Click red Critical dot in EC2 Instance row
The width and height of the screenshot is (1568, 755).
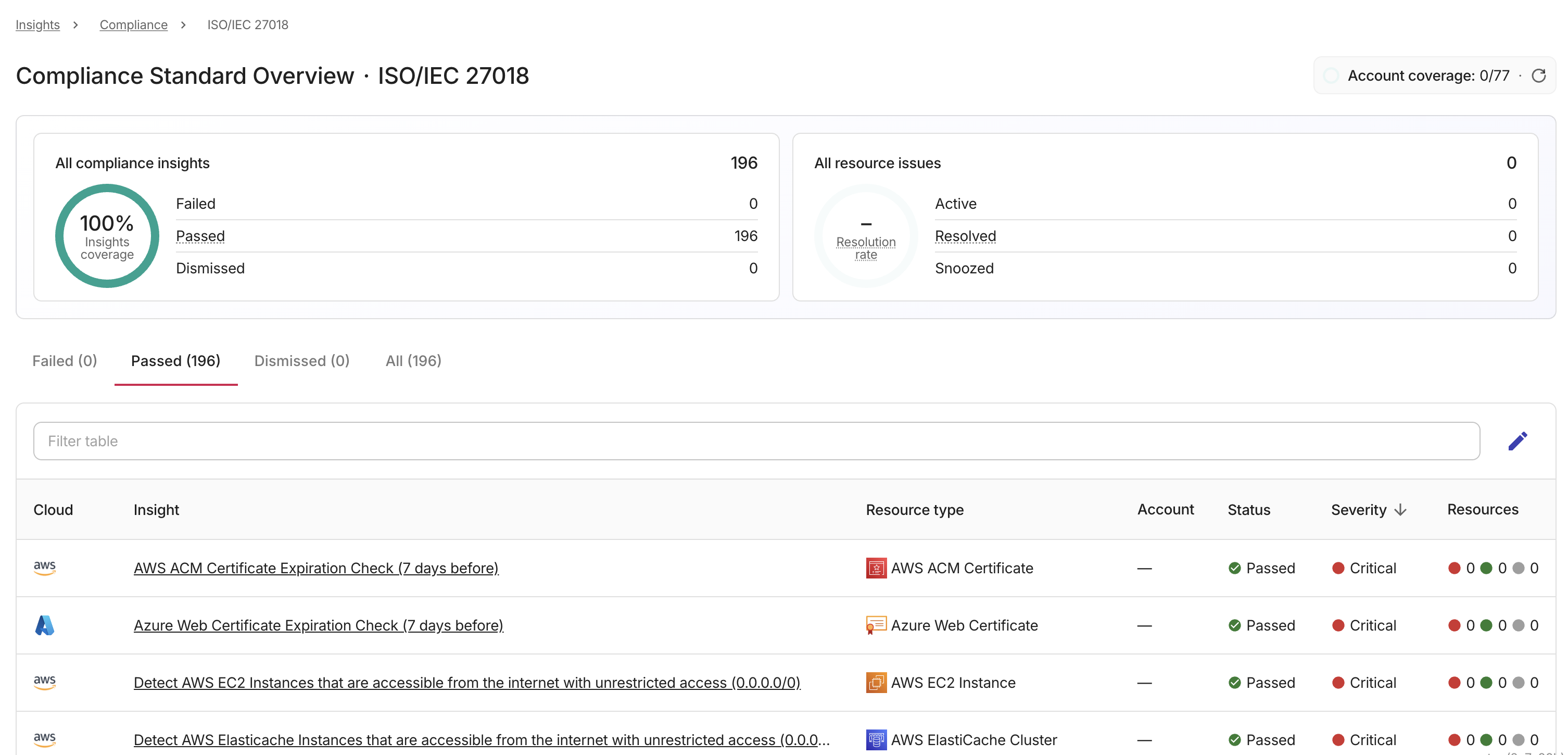pyautogui.click(x=1338, y=683)
